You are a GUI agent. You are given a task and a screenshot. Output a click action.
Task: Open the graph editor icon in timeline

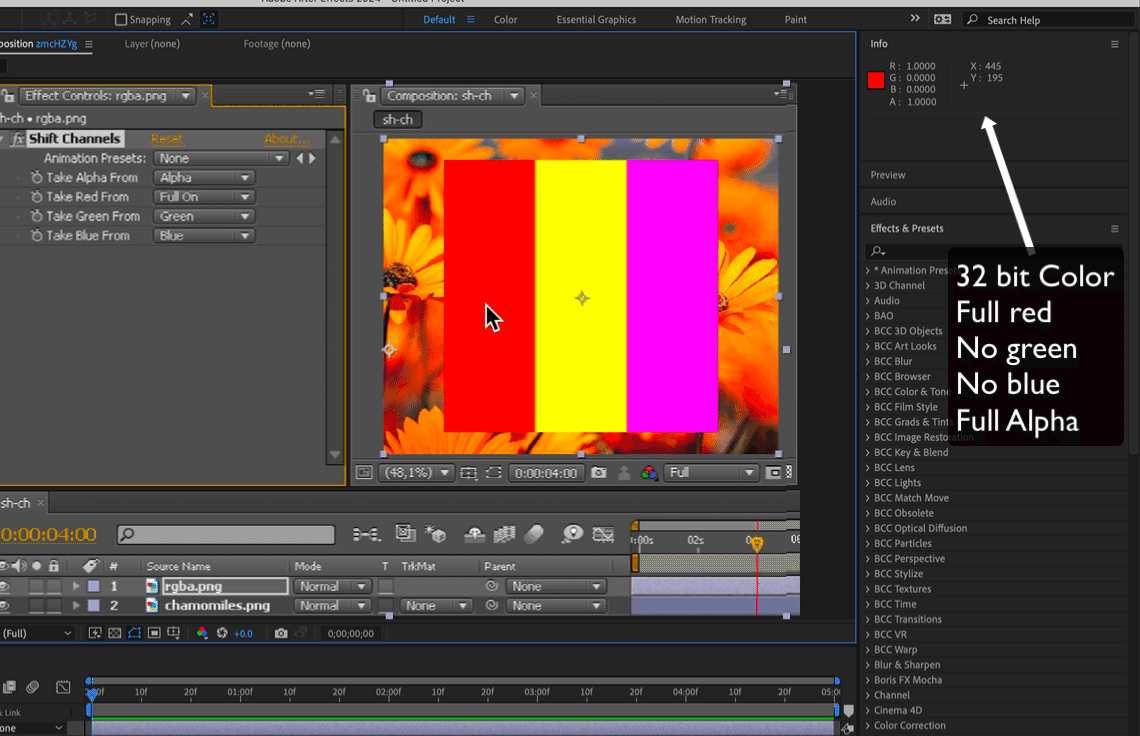tap(603, 535)
